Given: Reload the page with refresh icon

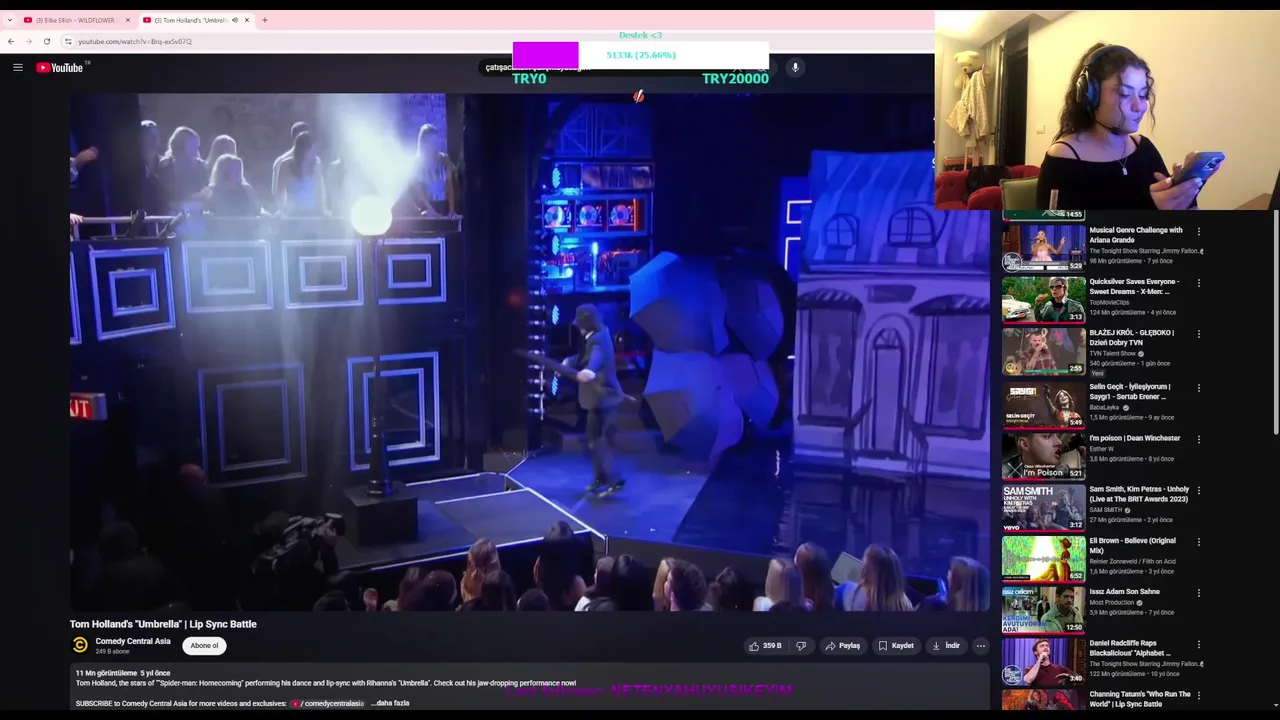Looking at the screenshot, I should pyautogui.click(x=46, y=41).
